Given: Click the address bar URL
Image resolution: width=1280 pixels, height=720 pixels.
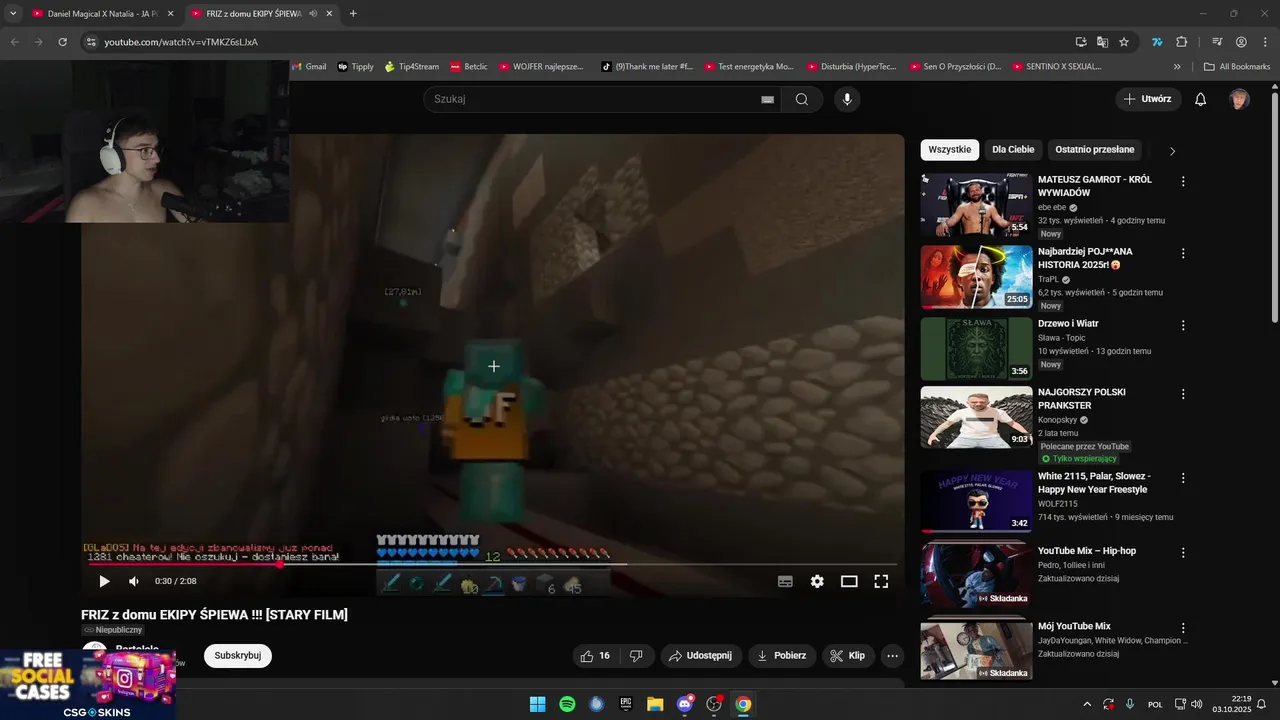Looking at the screenshot, I should click(181, 42).
